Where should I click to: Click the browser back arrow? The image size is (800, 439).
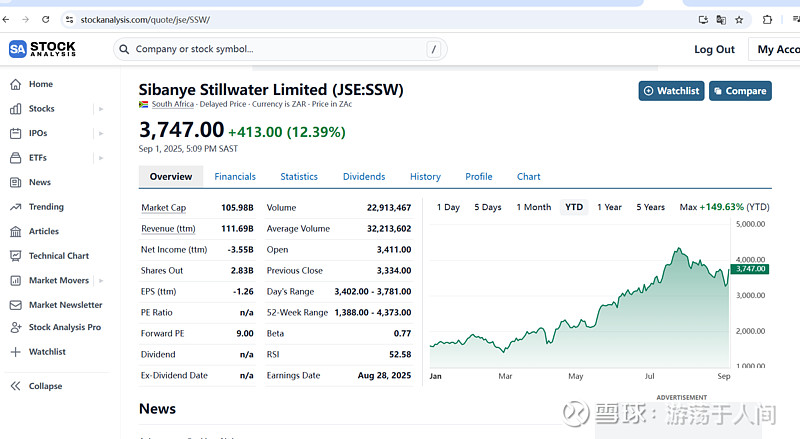tap(6, 20)
